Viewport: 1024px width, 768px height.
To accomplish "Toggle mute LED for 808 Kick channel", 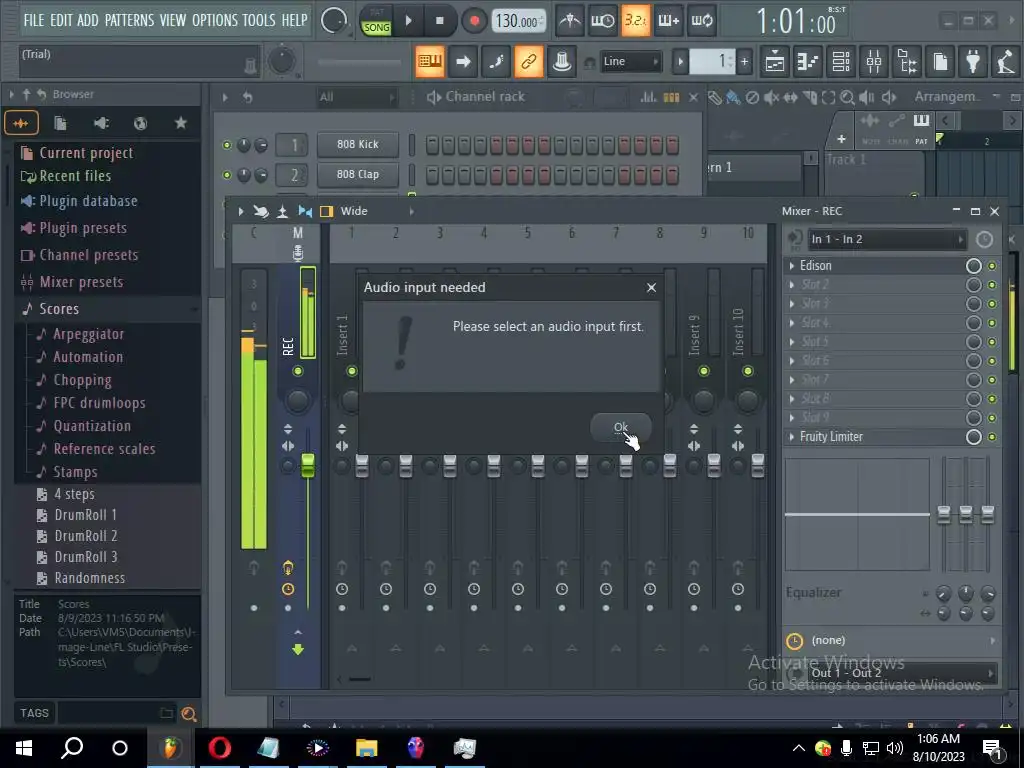I will (x=227, y=145).
